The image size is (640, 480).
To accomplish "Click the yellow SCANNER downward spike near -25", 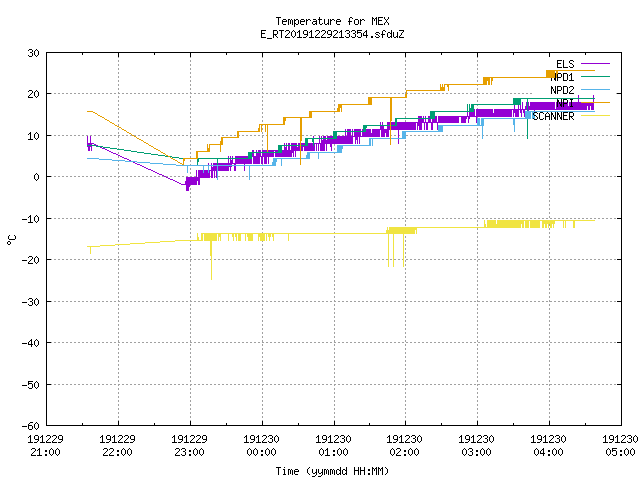I will (x=211, y=261).
